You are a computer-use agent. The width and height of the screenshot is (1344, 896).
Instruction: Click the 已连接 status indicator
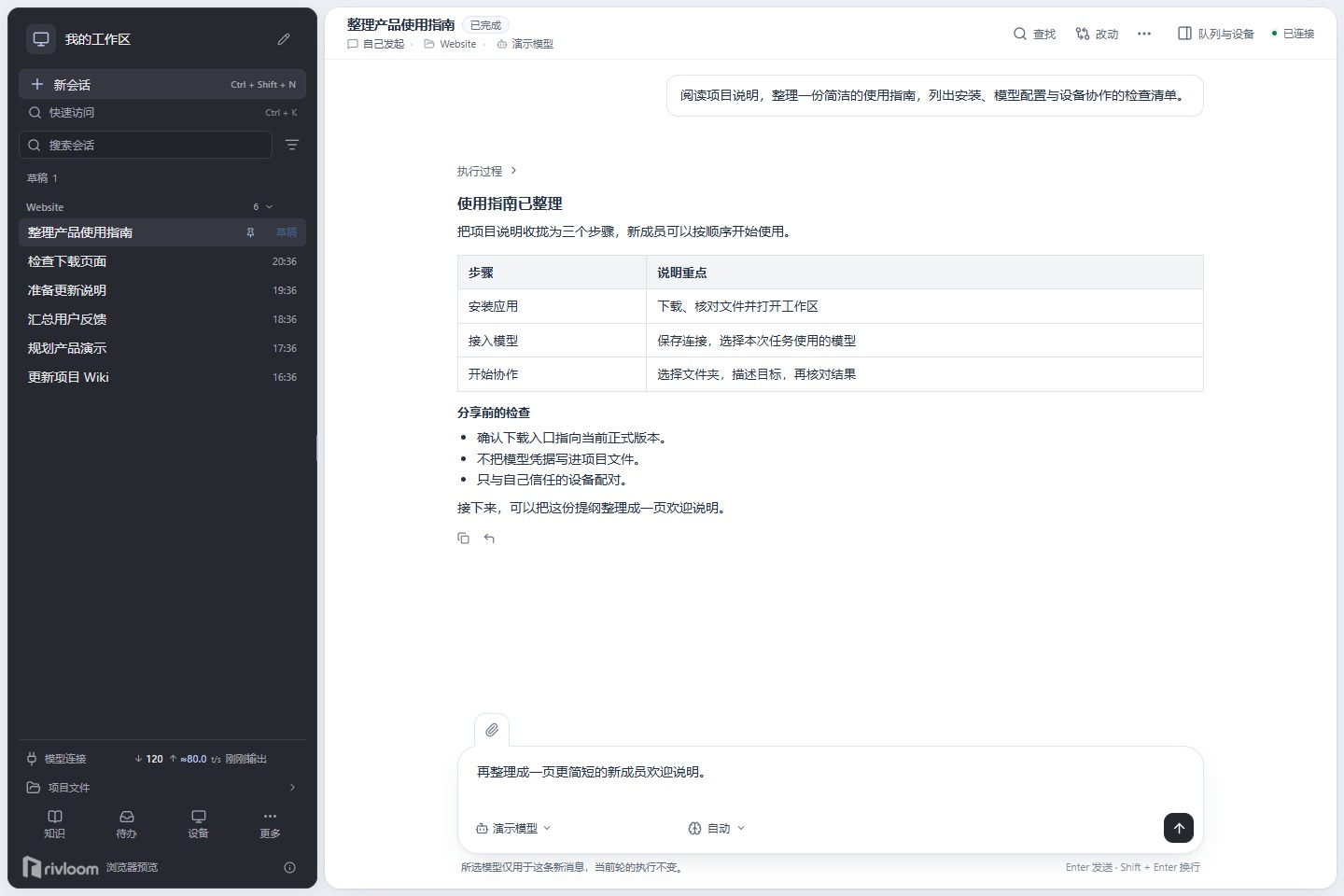[x=1293, y=34]
